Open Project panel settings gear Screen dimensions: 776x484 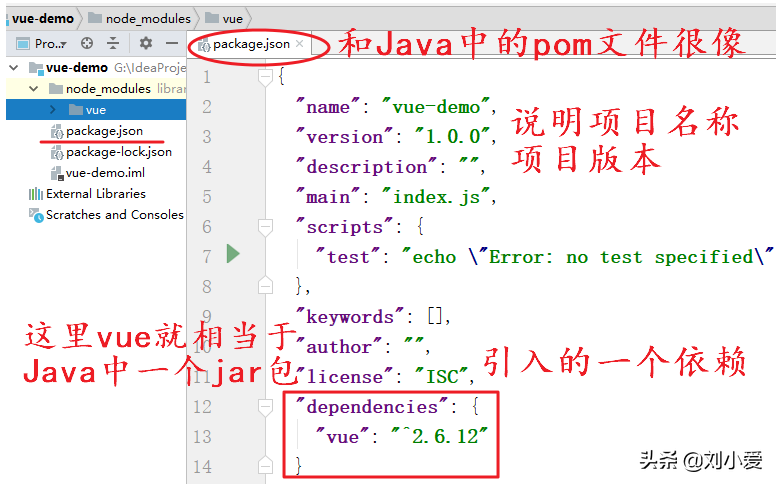tap(146, 43)
